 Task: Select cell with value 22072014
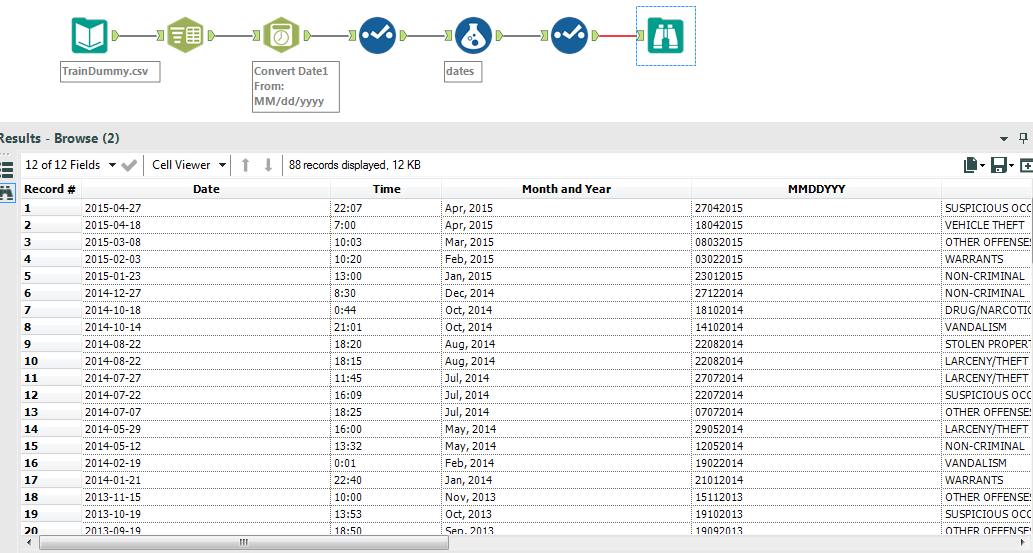pyautogui.click(x=816, y=395)
